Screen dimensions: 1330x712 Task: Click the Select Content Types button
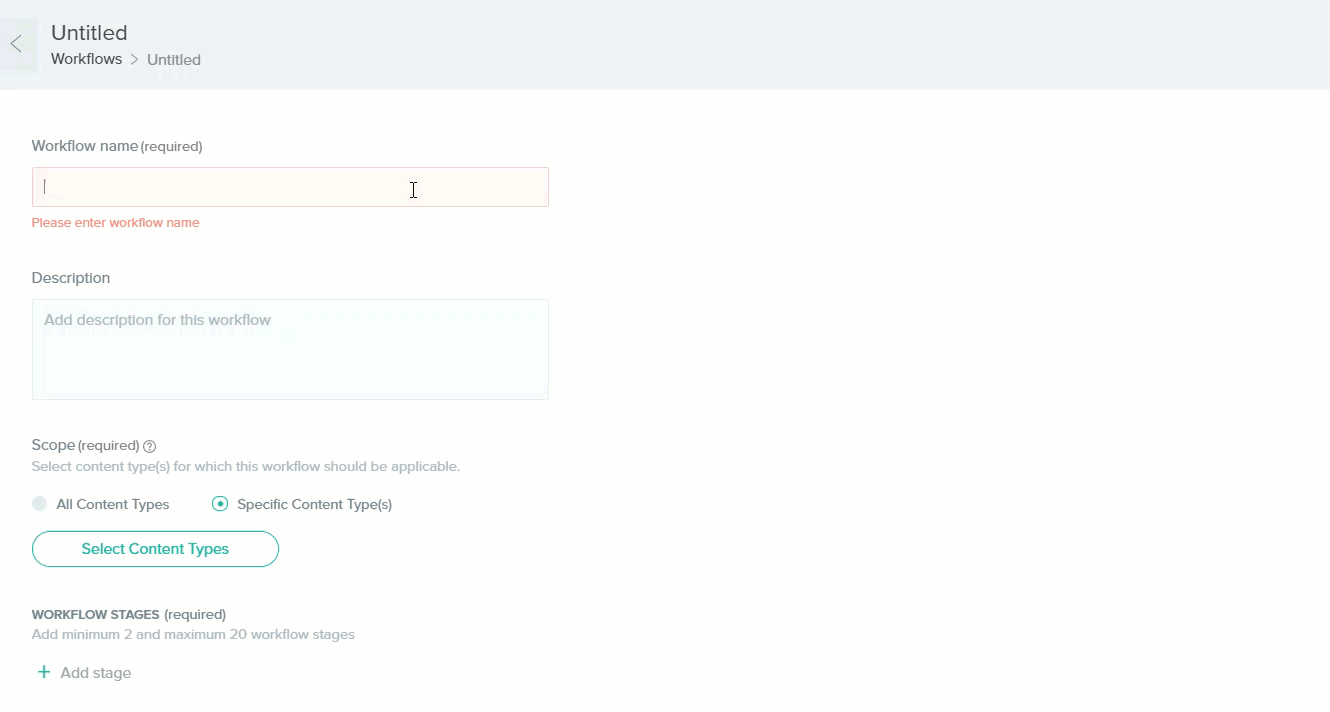pos(155,549)
